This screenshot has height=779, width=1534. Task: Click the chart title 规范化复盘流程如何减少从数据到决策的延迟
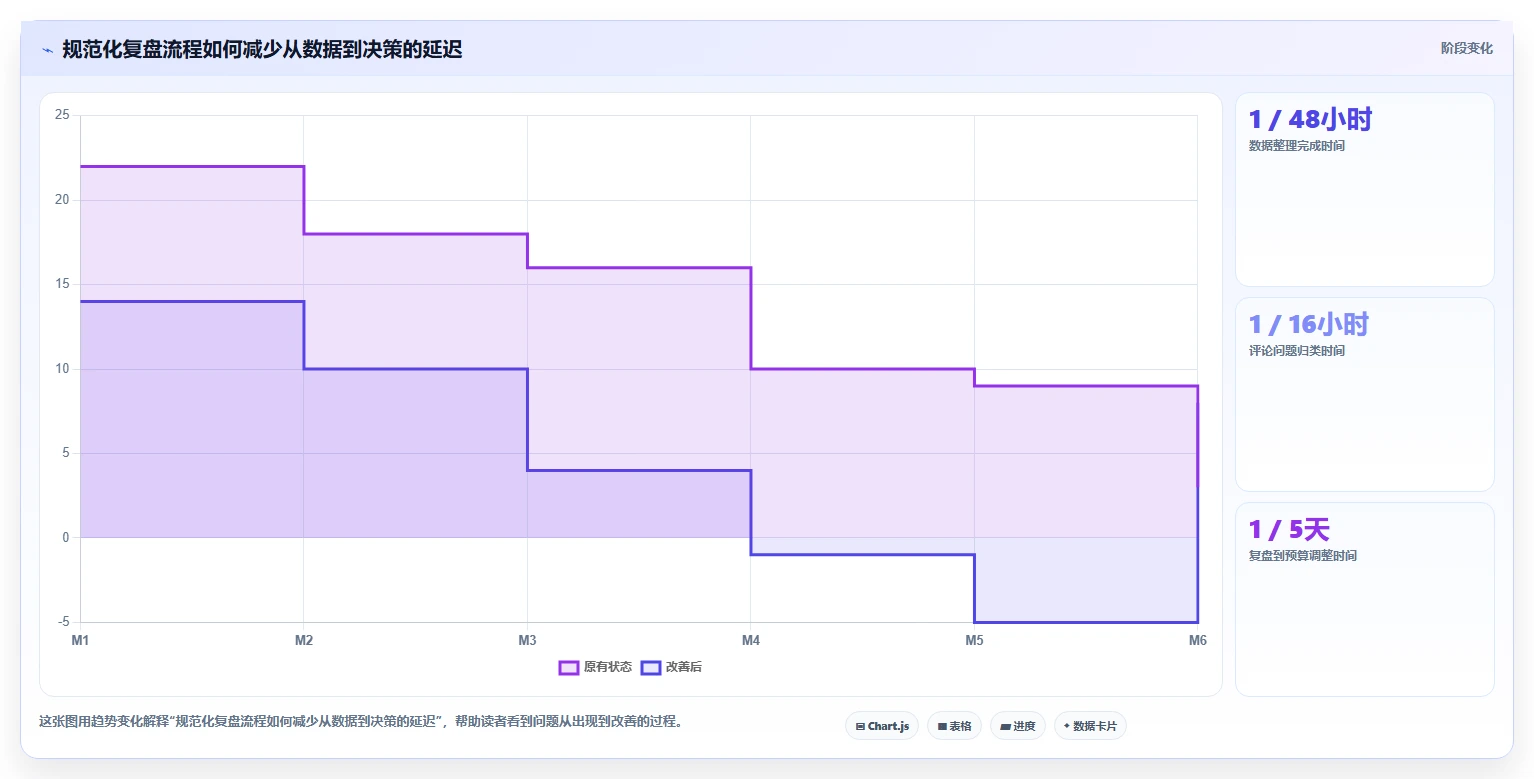(262, 49)
